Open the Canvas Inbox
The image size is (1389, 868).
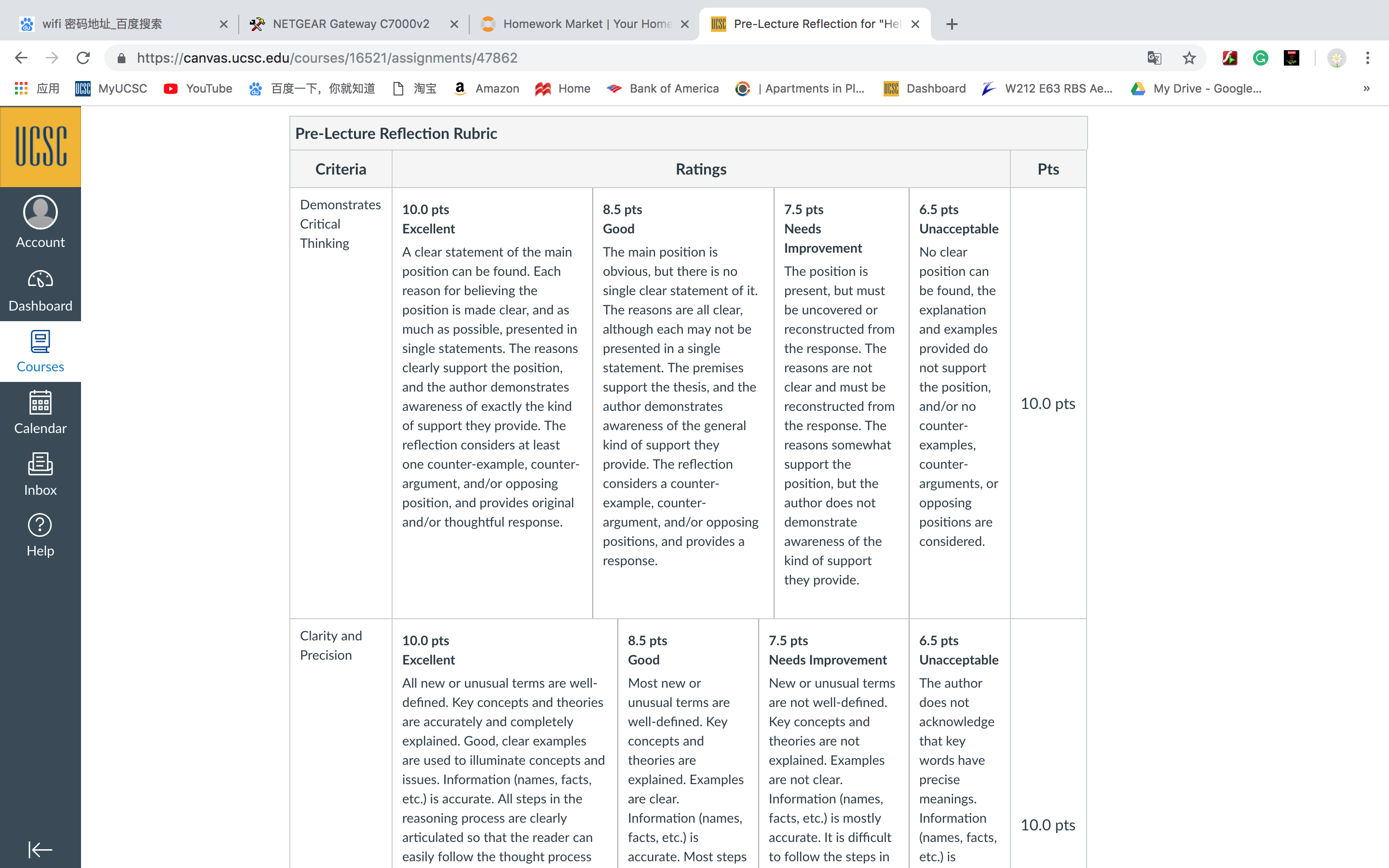coord(40,474)
